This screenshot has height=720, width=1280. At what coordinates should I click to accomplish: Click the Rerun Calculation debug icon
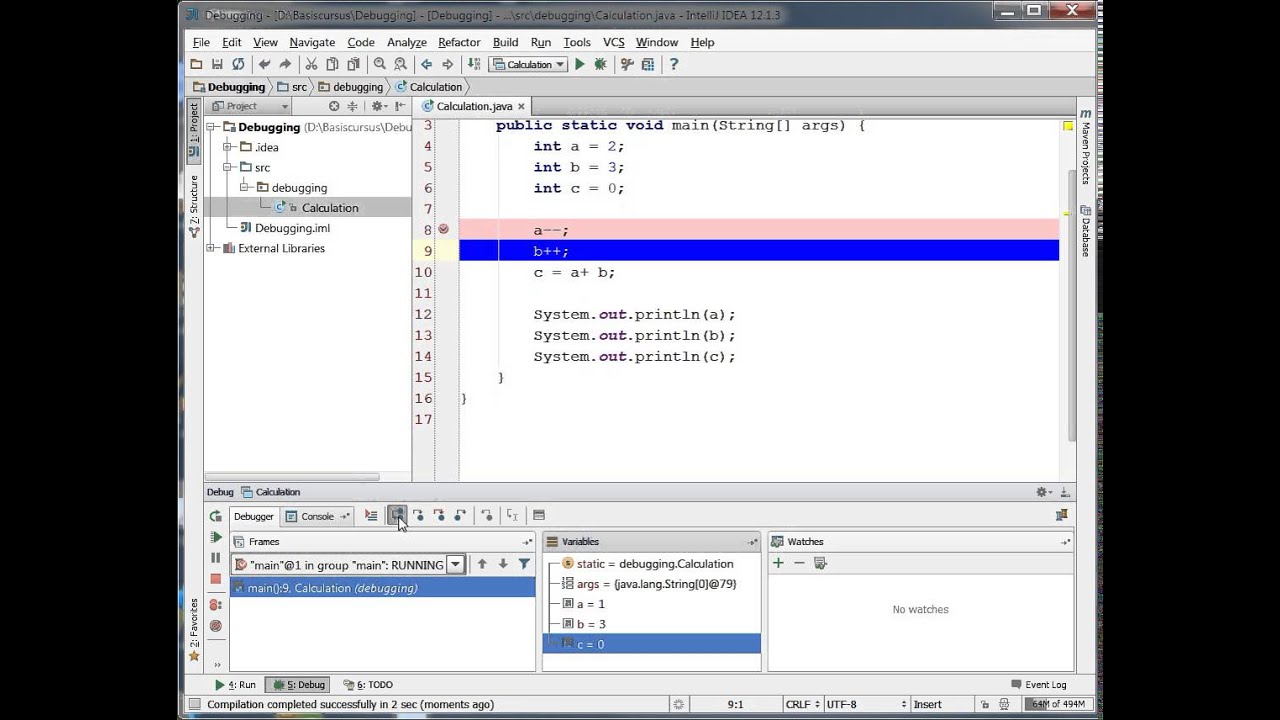tap(215, 516)
